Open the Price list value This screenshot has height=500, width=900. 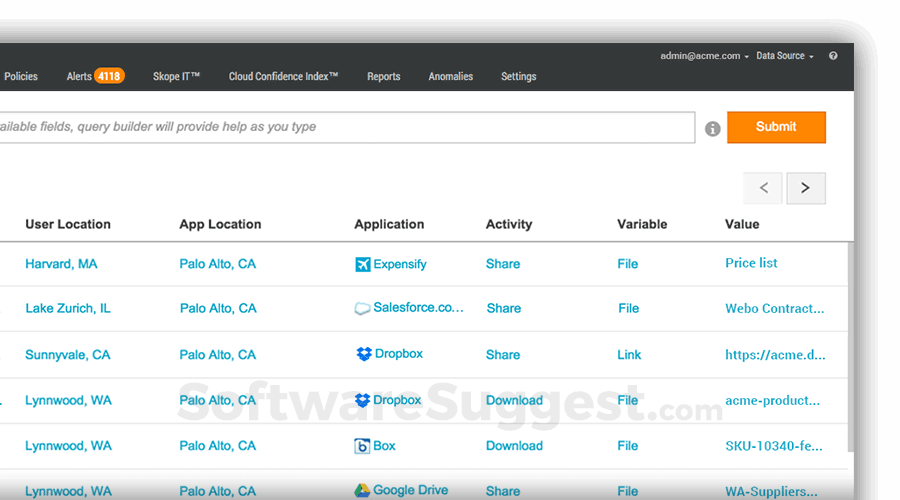[x=751, y=263]
